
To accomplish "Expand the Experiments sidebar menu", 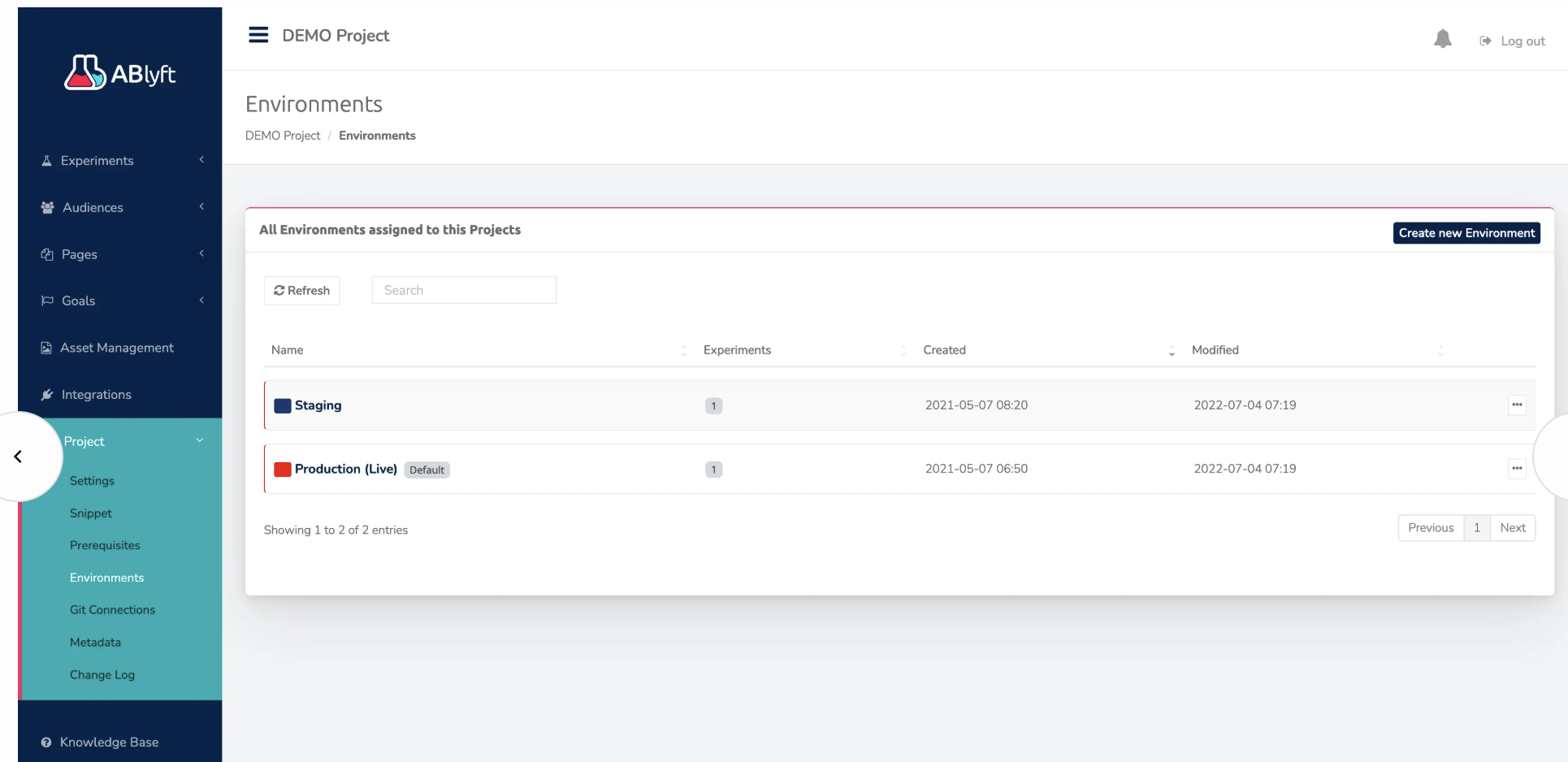I will click(97, 161).
